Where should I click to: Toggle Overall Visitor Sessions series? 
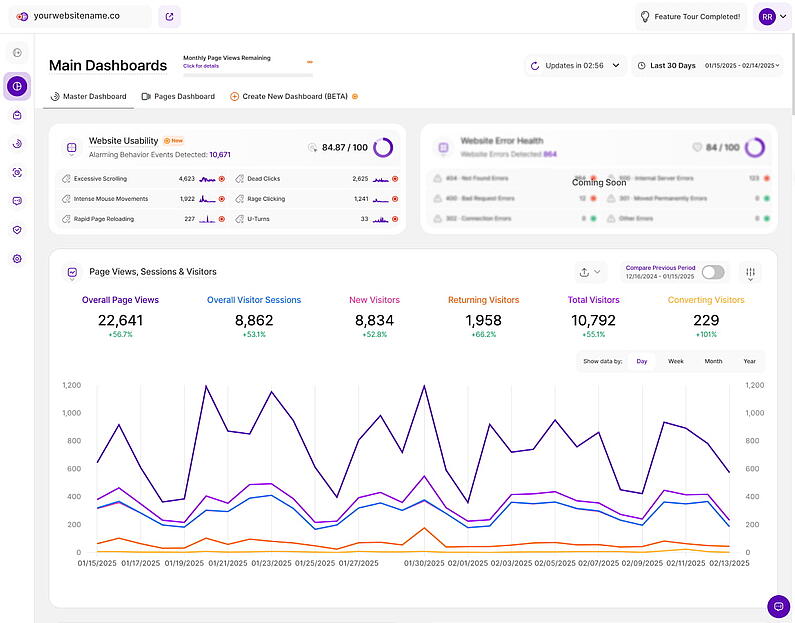254,300
